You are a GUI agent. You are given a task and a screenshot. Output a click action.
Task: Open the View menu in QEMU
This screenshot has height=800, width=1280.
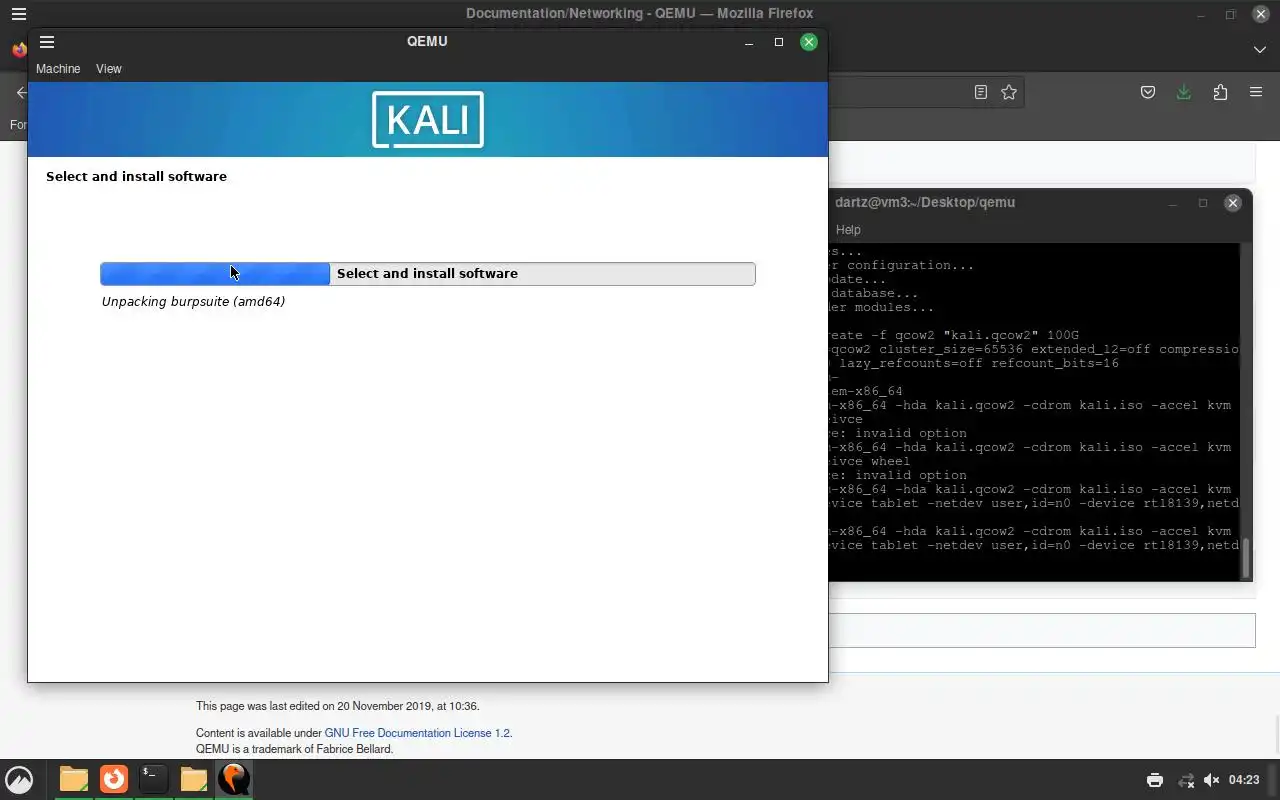click(109, 69)
